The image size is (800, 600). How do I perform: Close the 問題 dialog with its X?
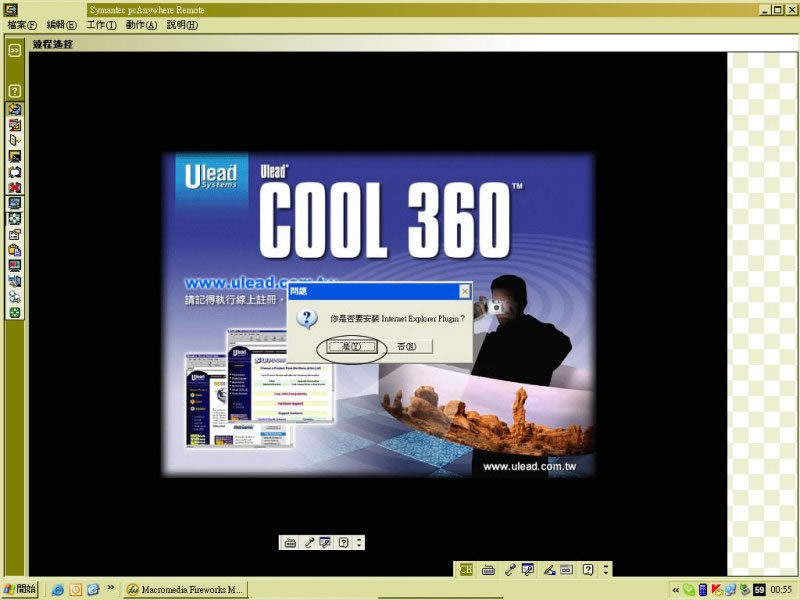click(x=464, y=291)
